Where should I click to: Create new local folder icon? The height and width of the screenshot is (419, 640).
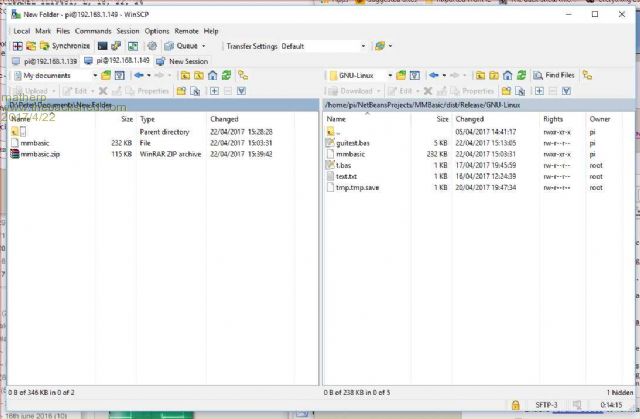tap(181, 91)
